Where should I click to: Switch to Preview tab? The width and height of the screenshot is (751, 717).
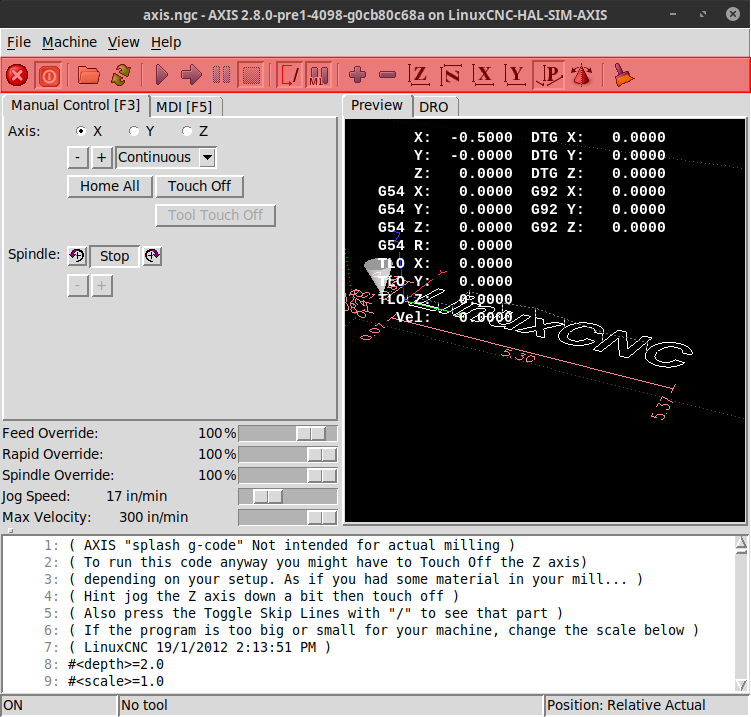click(x=377, y=105)
